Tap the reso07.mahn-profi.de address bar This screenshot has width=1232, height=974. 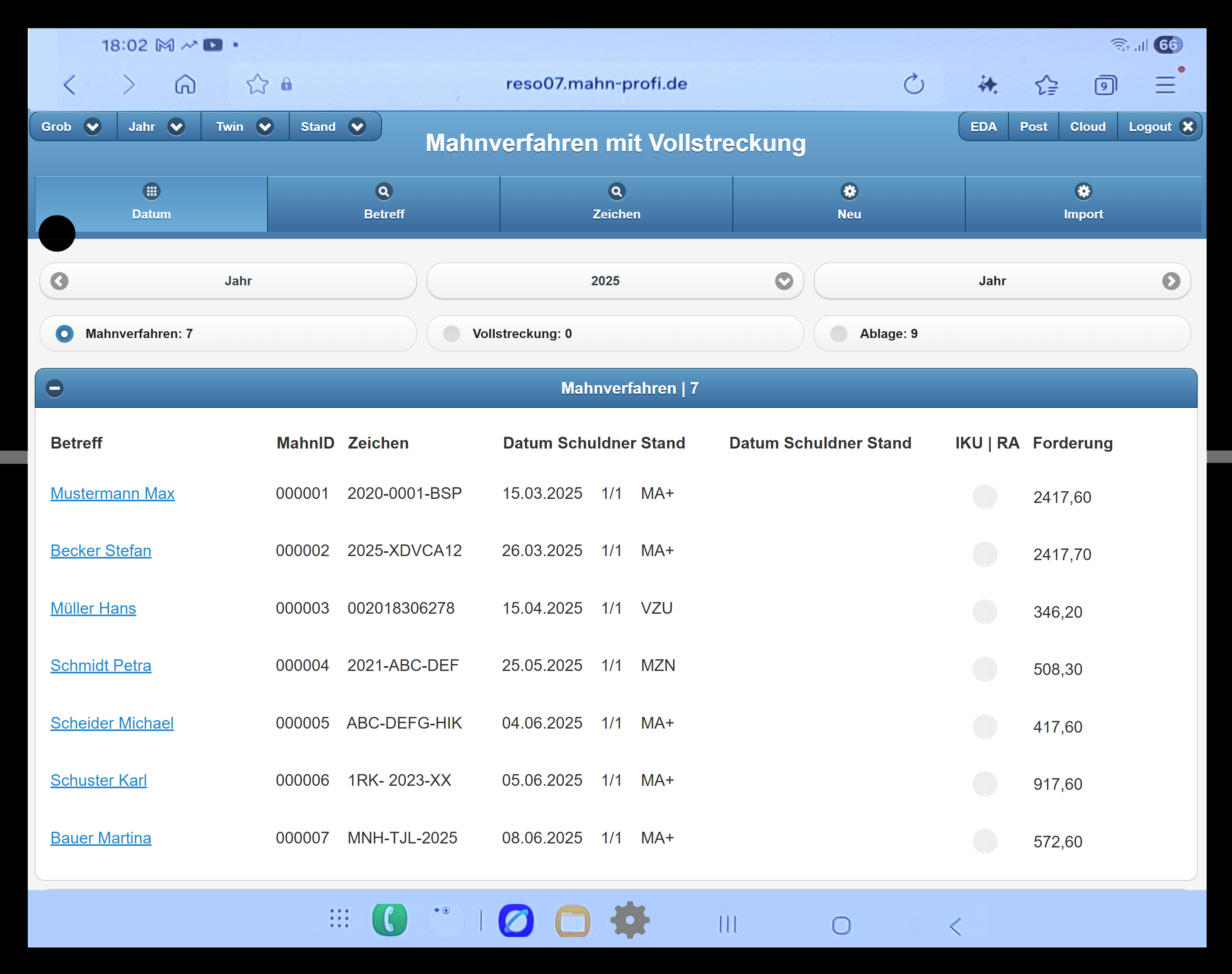(596, 84)
